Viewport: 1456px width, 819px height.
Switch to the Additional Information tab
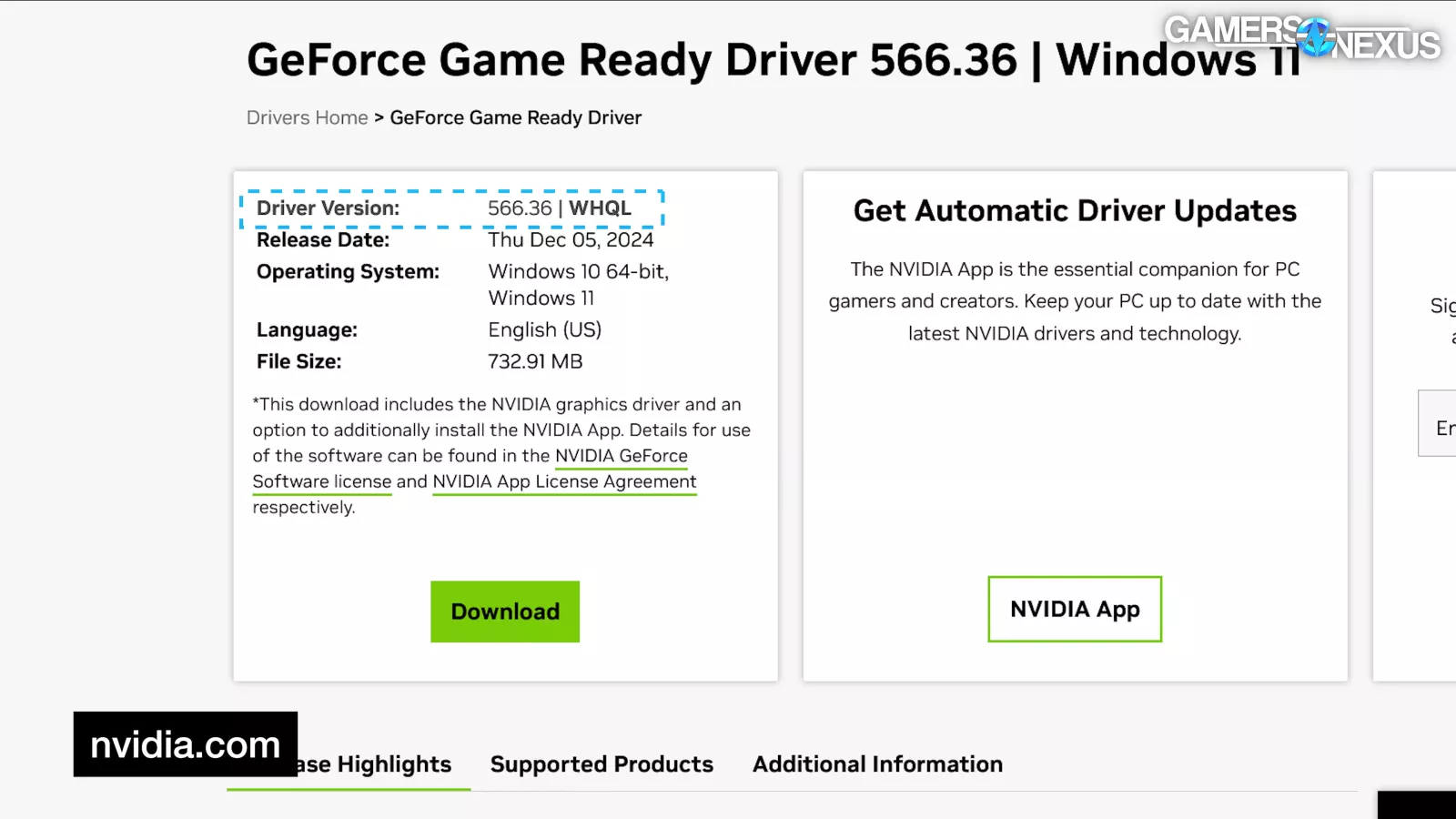pos(877,764)
